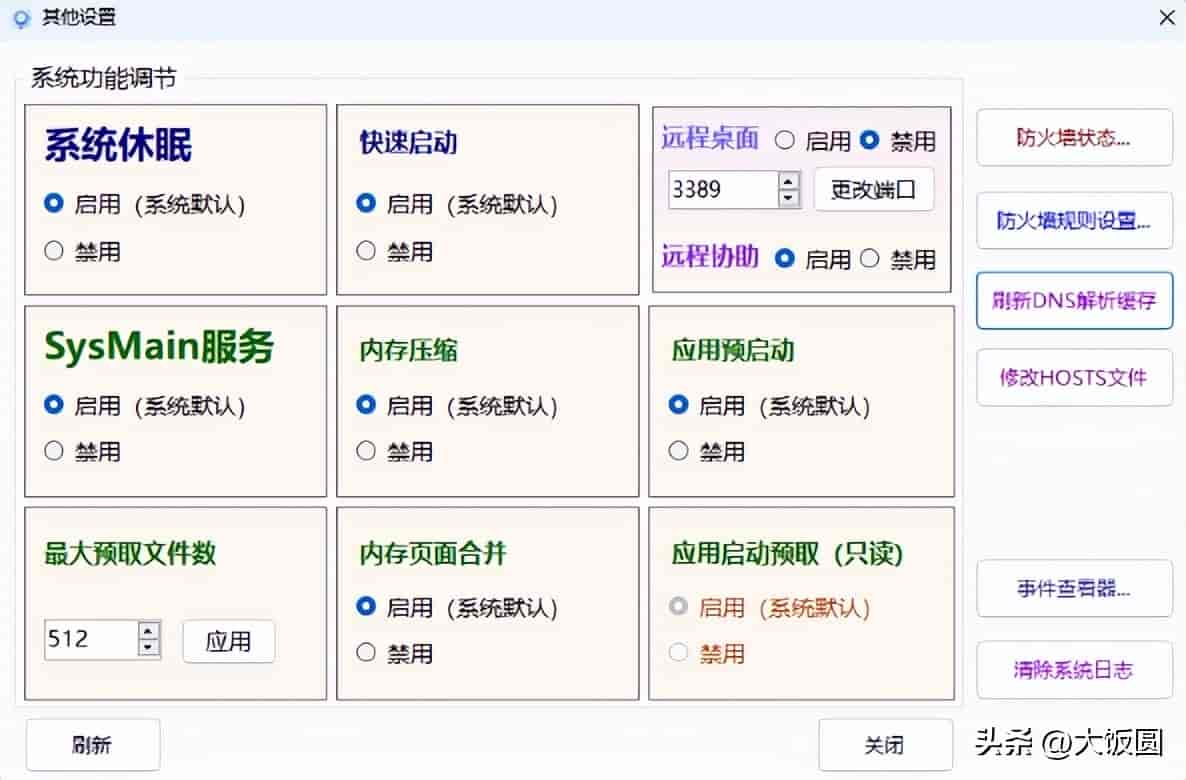Enable 远程桌面 radio option

tap(785, 140)
